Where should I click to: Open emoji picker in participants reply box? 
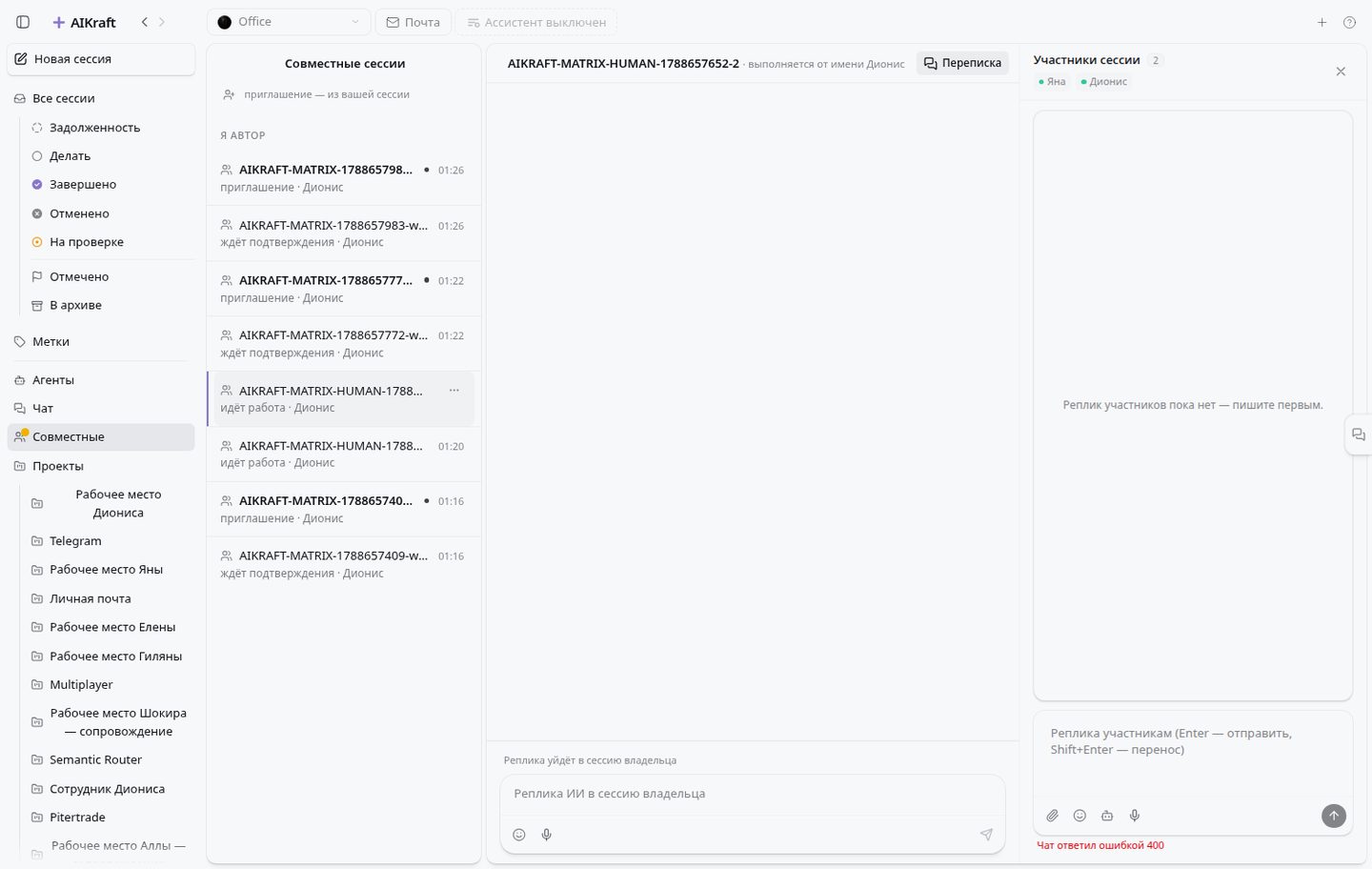(1079, 816)
